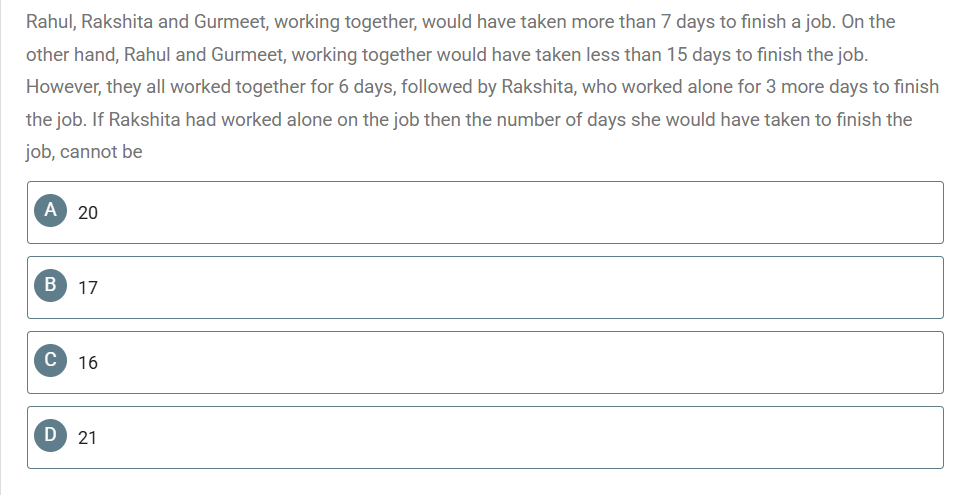Click blank area inside option B answer row

pyautogui.click(x=522, y=287)
